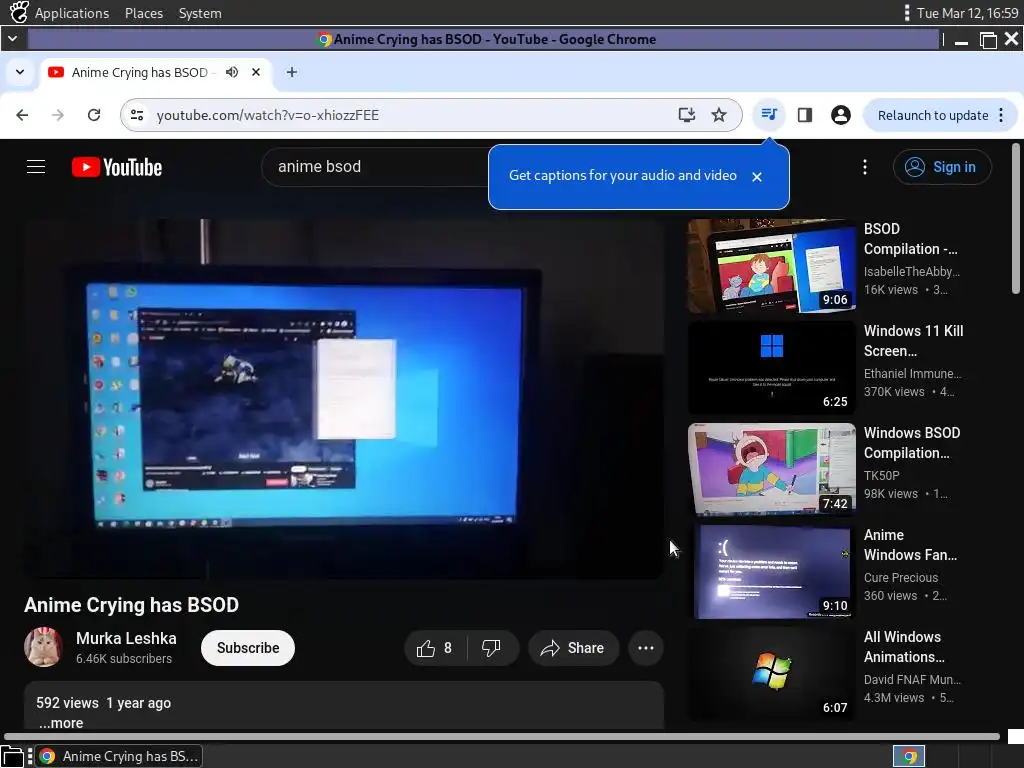
Task: Mute the tab using the speaker icon
Action: [232, 72]
